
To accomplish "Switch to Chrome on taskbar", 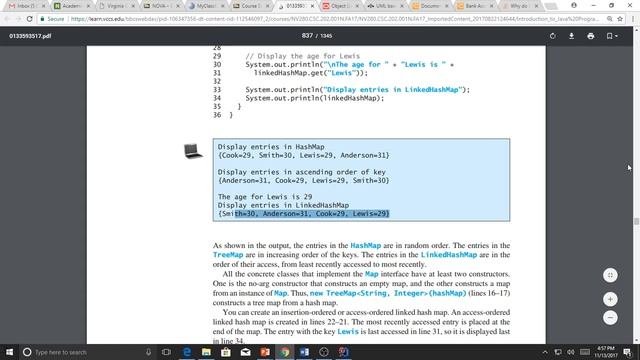I will (284, 352).
